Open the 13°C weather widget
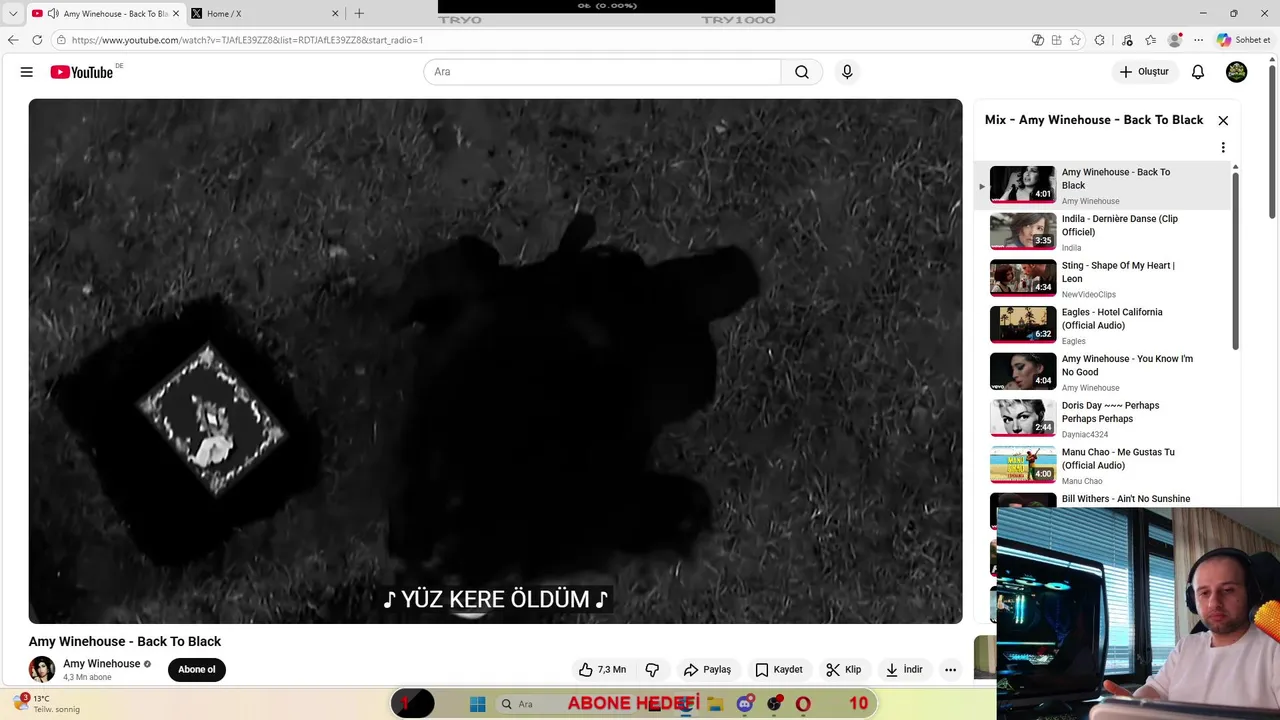The width and height of the screenshot is (1280, 720). coord(46,703)
